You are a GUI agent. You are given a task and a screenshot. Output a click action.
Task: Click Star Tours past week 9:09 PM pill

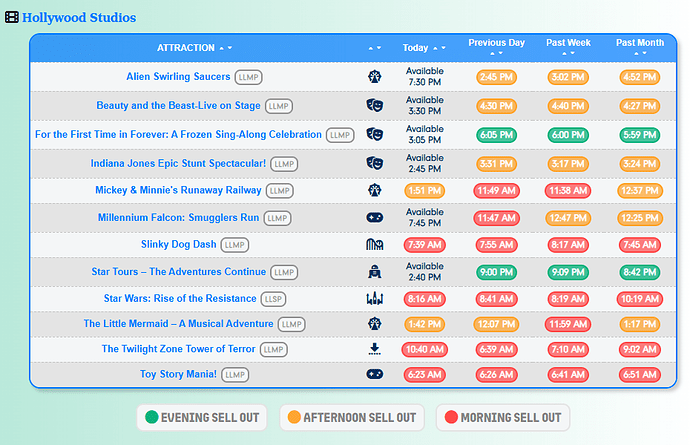point(569,272)
